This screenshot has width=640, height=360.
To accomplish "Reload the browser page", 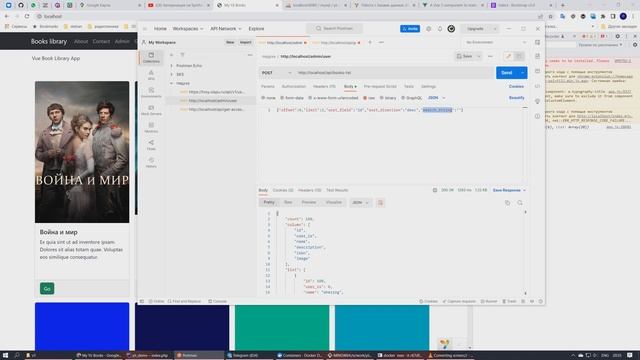I will 27,16.
